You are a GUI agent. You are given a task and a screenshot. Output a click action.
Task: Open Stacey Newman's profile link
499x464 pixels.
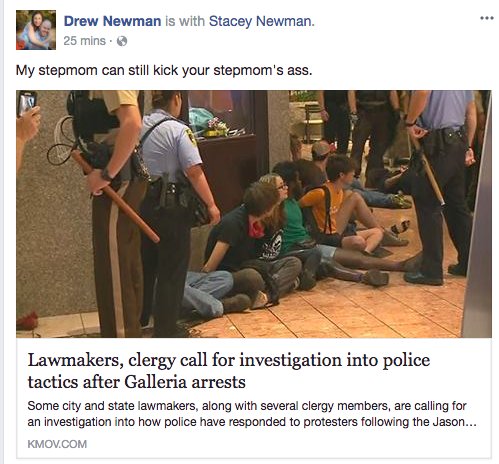(261, 21)
